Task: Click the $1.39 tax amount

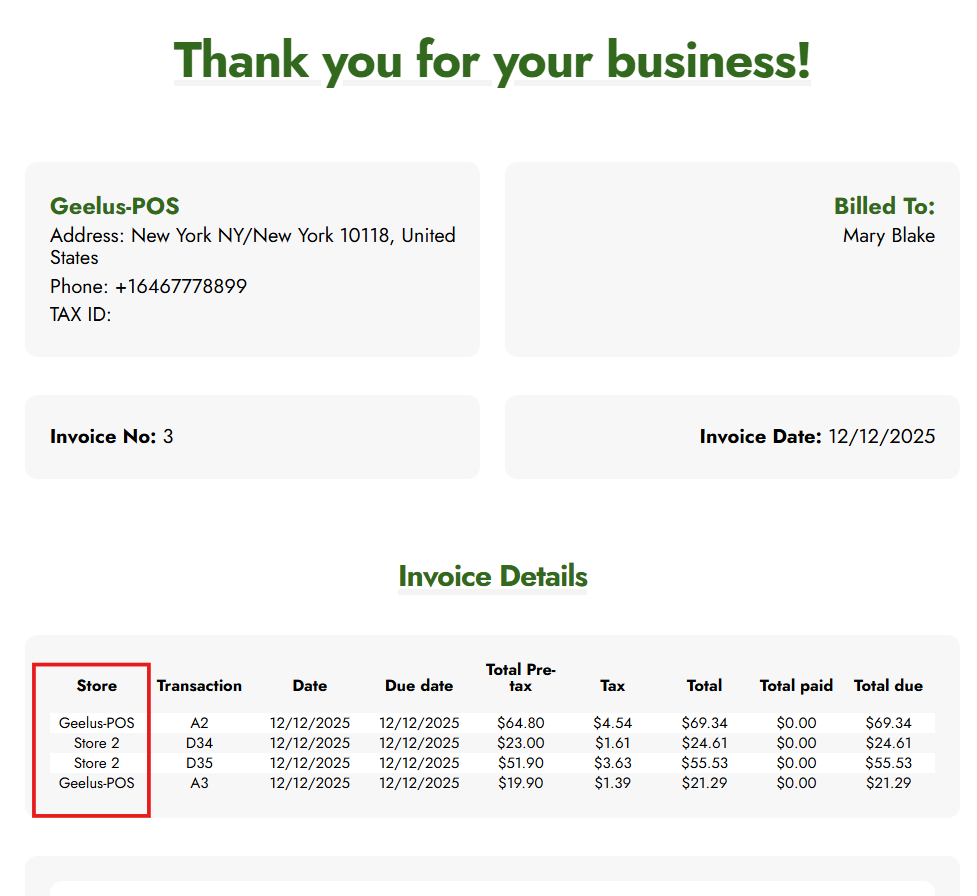Action: tap(612, 783)
